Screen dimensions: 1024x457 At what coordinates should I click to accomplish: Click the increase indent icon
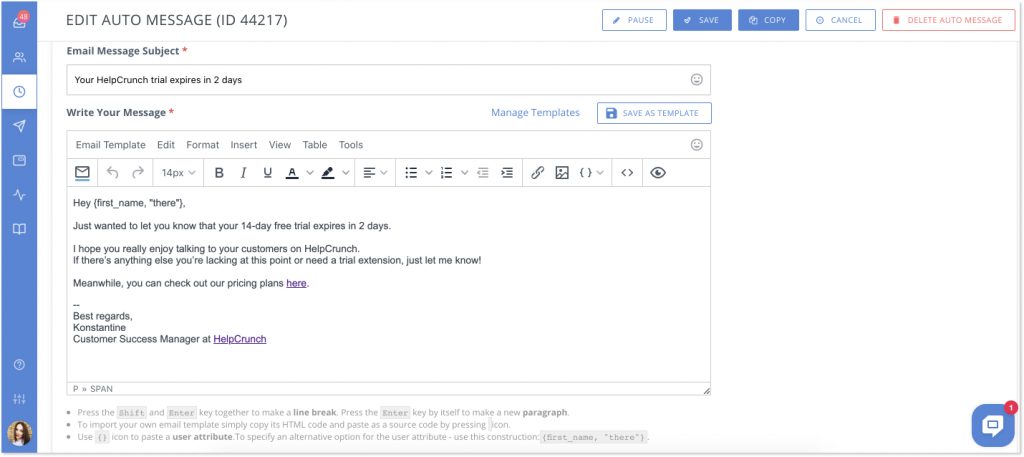coord(507,173)
